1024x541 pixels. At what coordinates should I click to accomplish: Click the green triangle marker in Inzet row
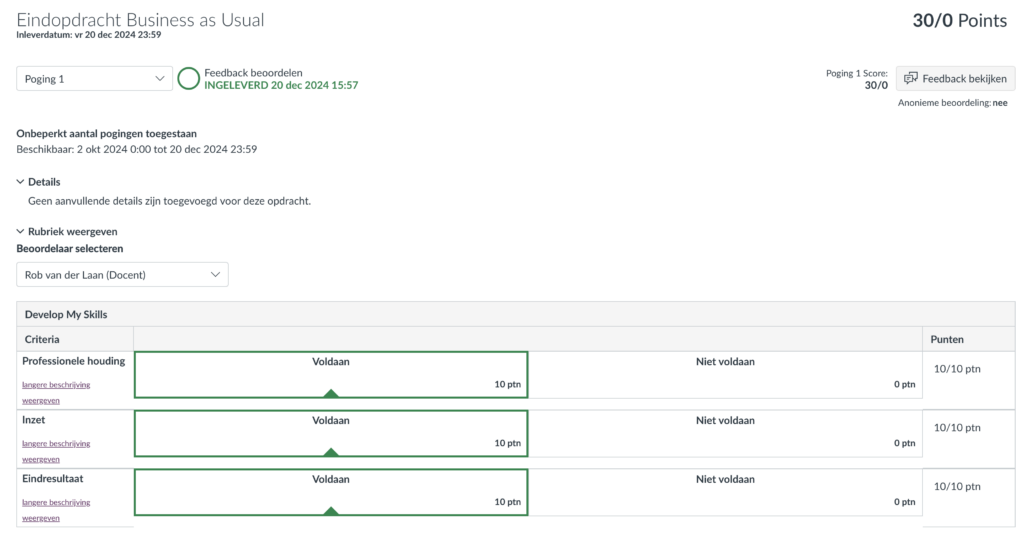coord(331,452)
